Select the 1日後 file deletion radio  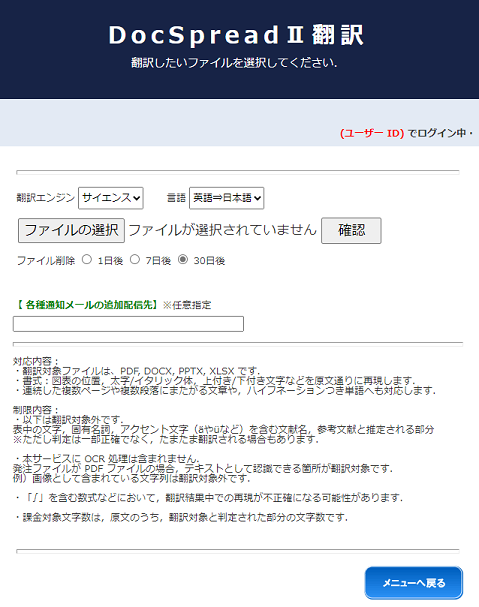point(87,259)
